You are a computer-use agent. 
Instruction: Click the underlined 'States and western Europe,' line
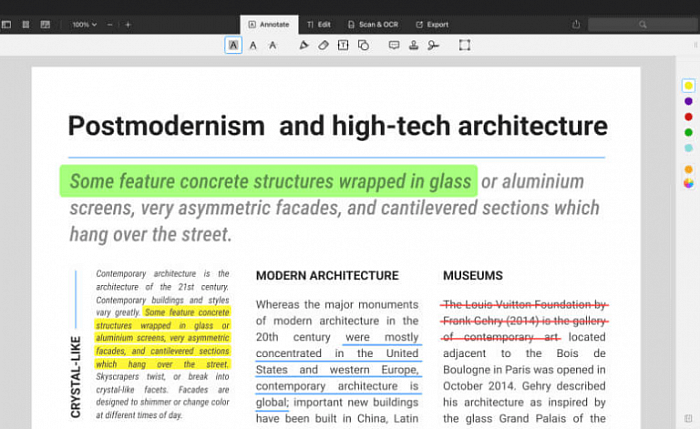pos(338,370)
